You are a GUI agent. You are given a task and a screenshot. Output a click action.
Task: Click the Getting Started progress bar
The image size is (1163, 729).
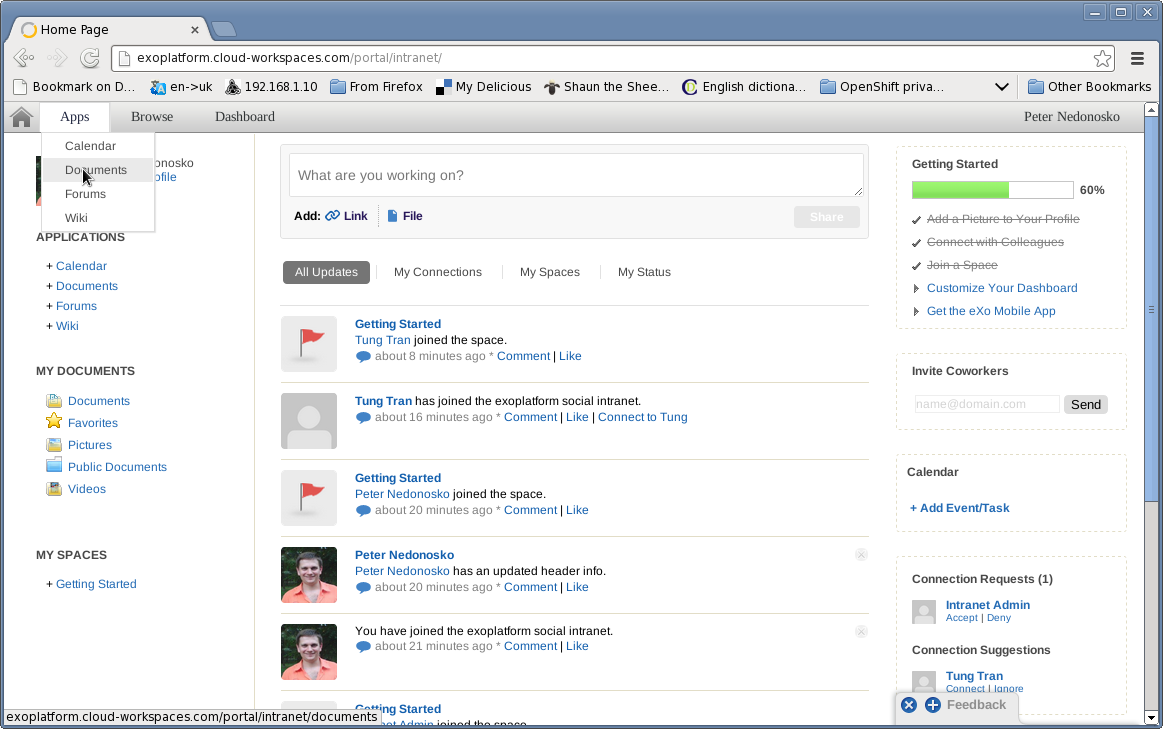tap(992, 190)
